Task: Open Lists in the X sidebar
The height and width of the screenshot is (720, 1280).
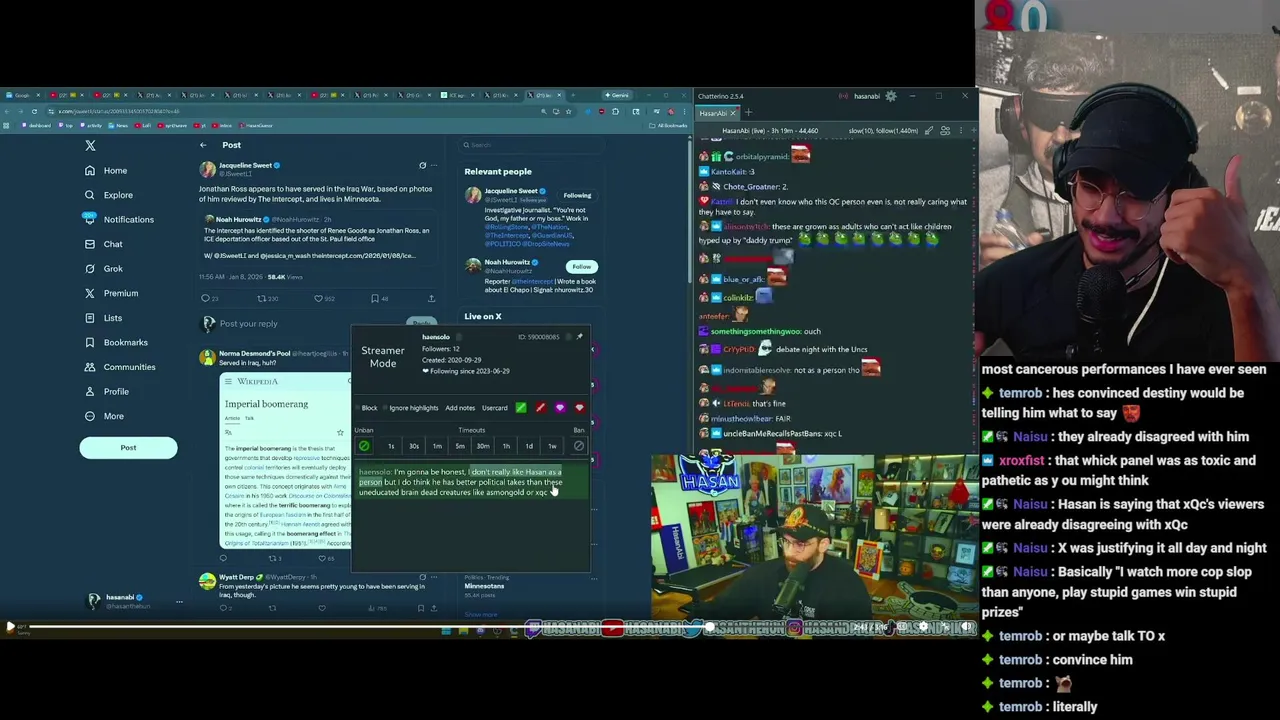Action: [102, 318]
